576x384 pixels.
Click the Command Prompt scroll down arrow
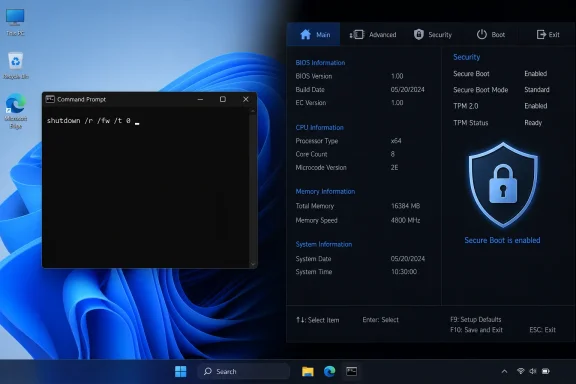[252, 264]
